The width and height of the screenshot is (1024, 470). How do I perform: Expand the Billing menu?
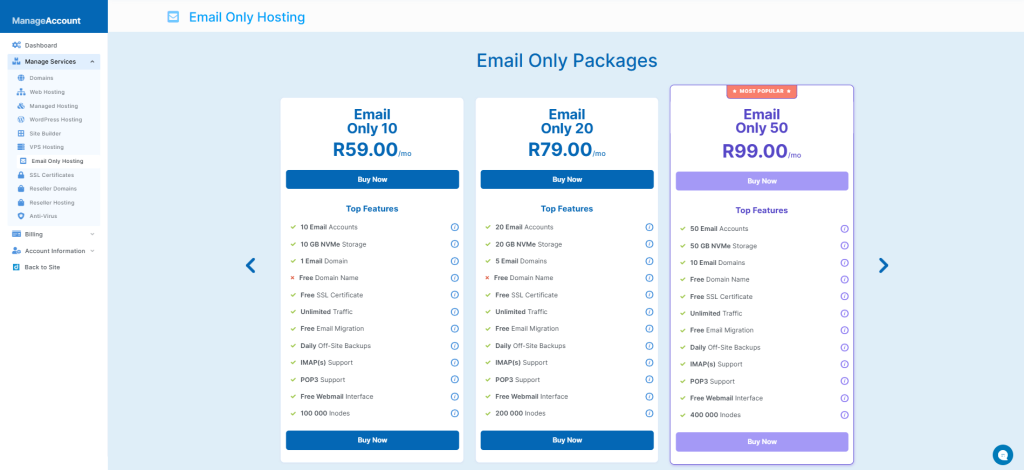[x=92, y=234]
